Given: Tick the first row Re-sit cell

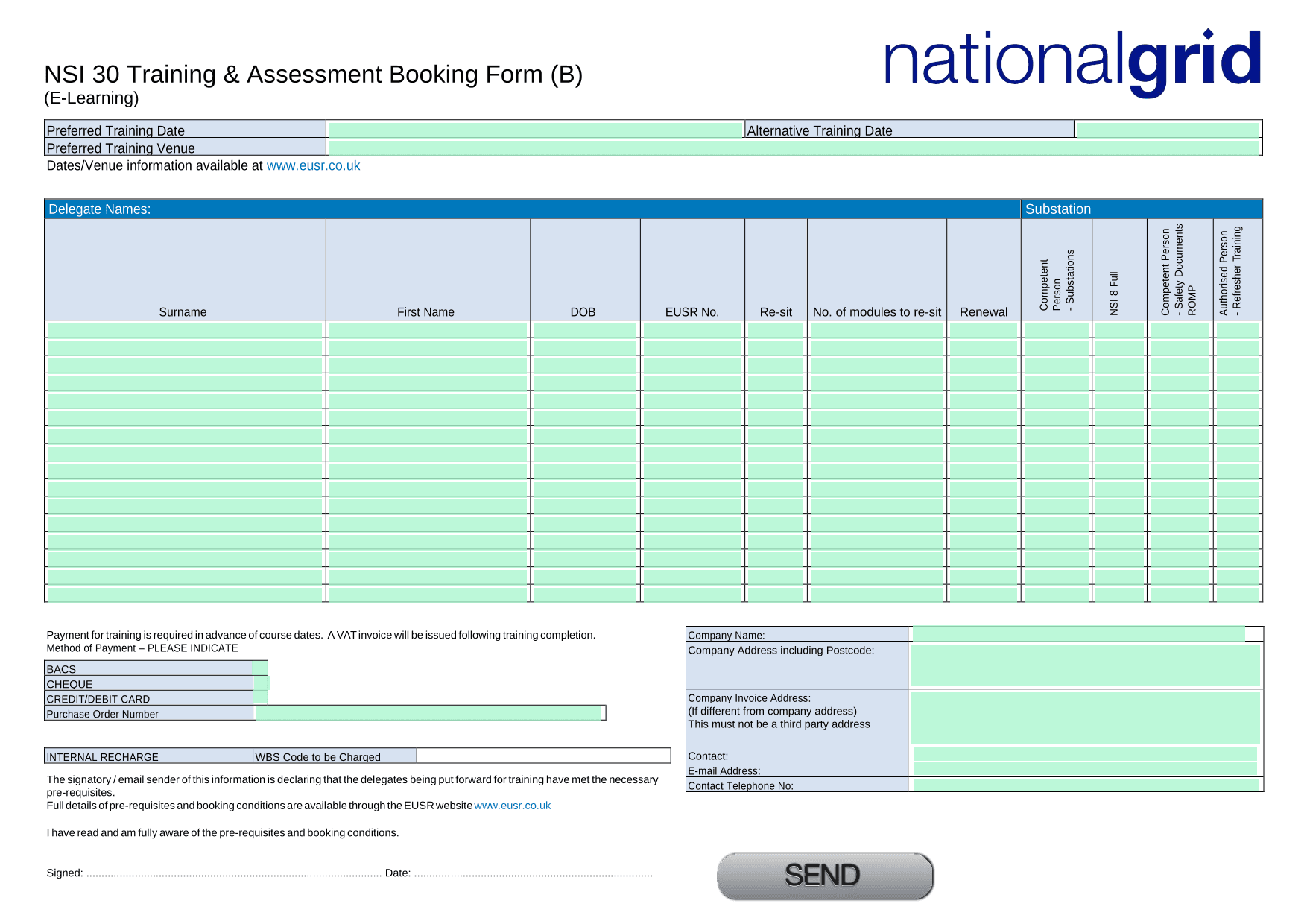Looking at the screenshot, I should (776, 329).
